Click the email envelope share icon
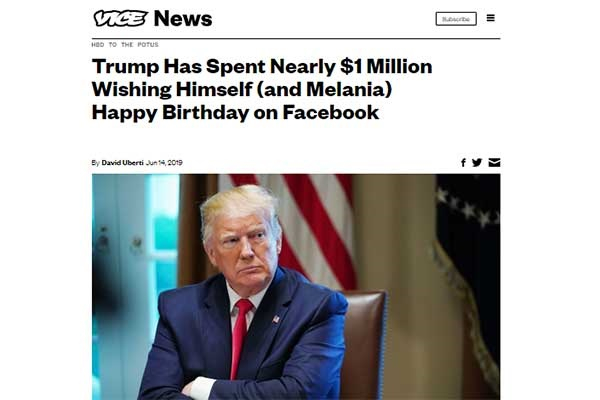The image size is (600, 400). point(494,162)
